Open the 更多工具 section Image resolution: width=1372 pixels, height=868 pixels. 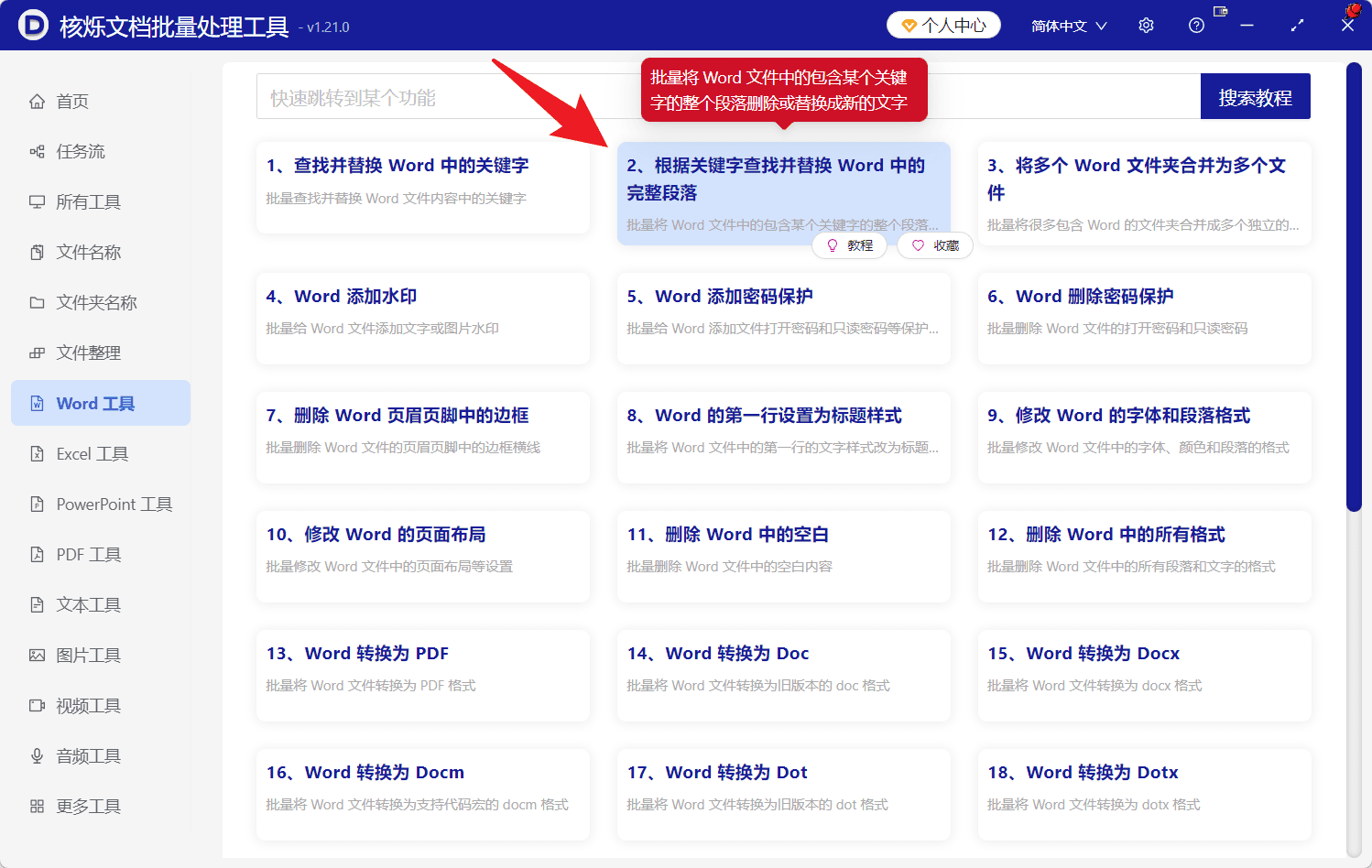84,806
